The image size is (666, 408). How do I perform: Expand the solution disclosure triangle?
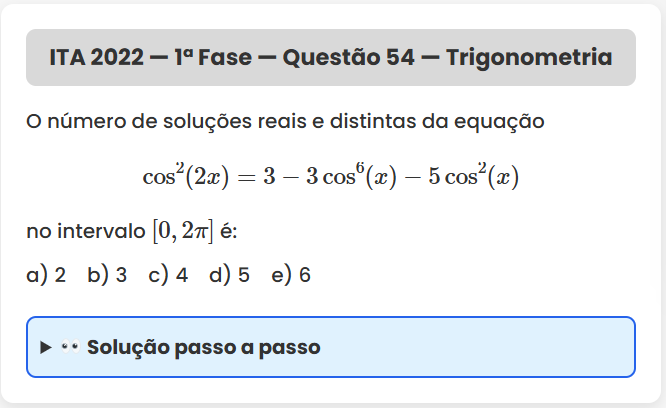tap(45, 348)
